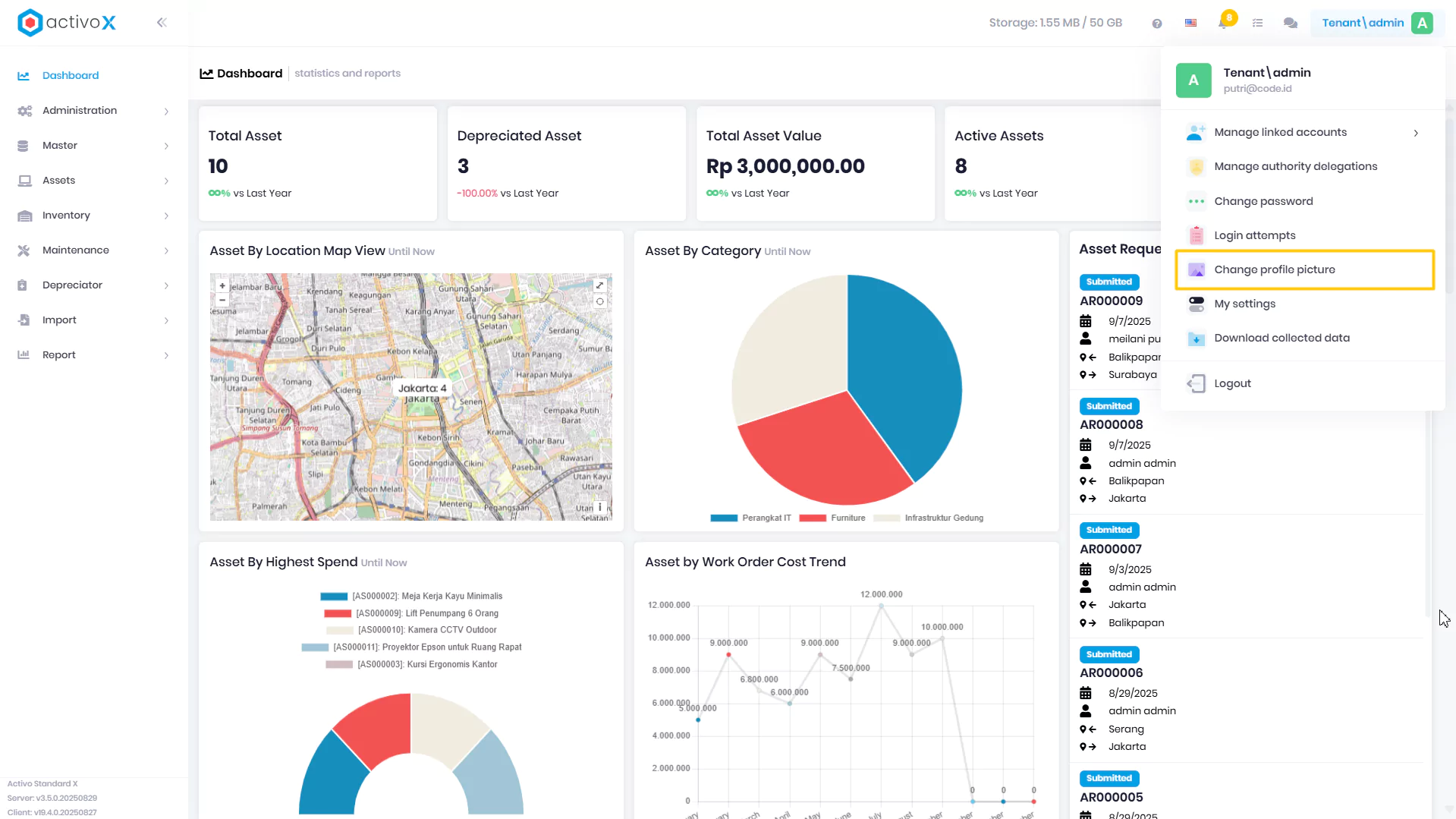Expand the map to fullscreen
Screen dimensions: 1456x819
tap(599, 285)
